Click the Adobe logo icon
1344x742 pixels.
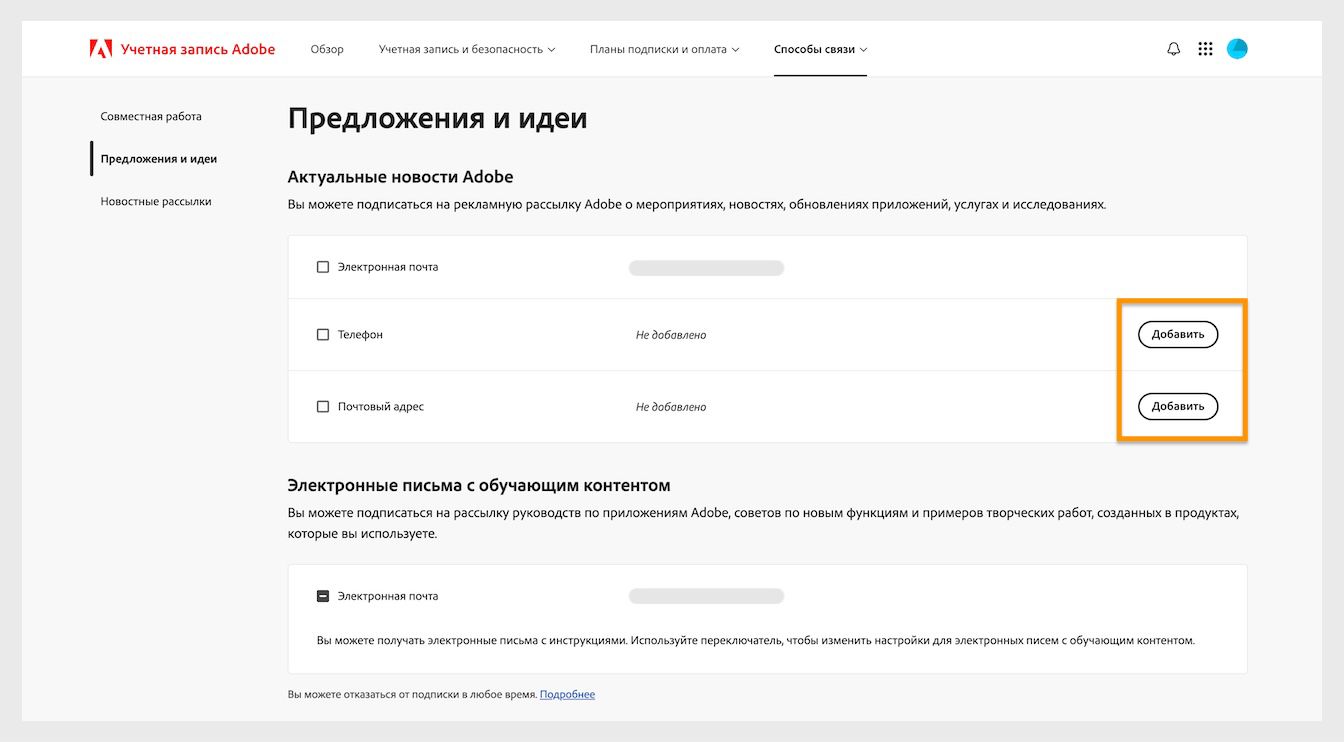click(100, 48)
